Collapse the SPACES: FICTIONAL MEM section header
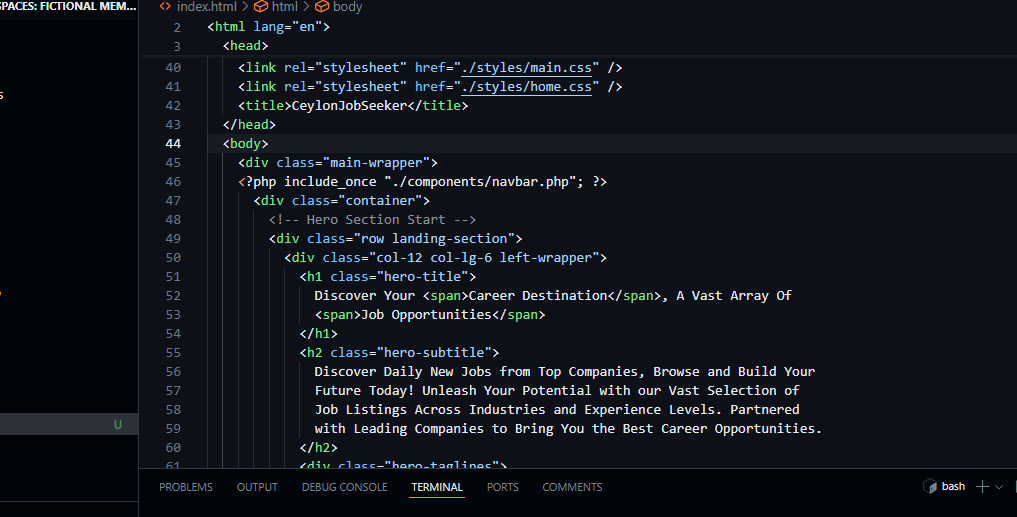The height and width of the screenshot is (517, 1017). [x=68, y=7]
